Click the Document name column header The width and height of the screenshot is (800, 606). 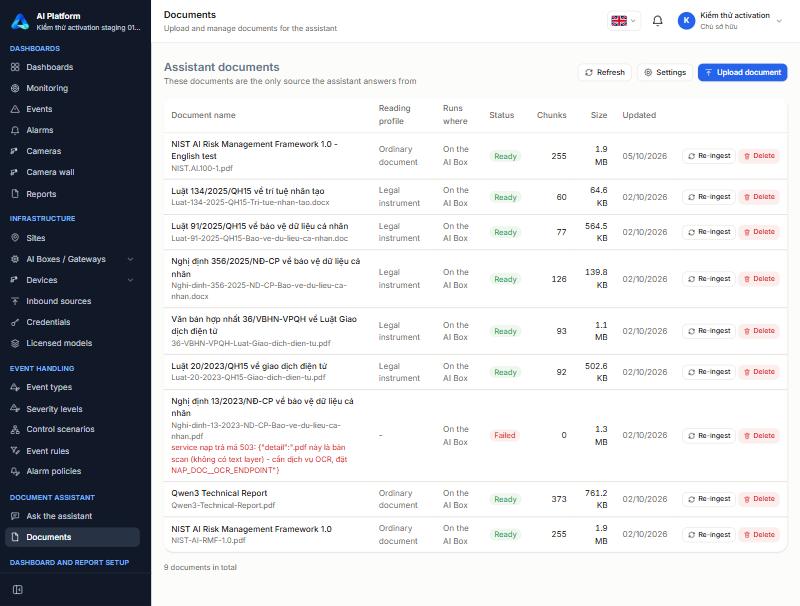pyautogui.click(x=204, y=115)
